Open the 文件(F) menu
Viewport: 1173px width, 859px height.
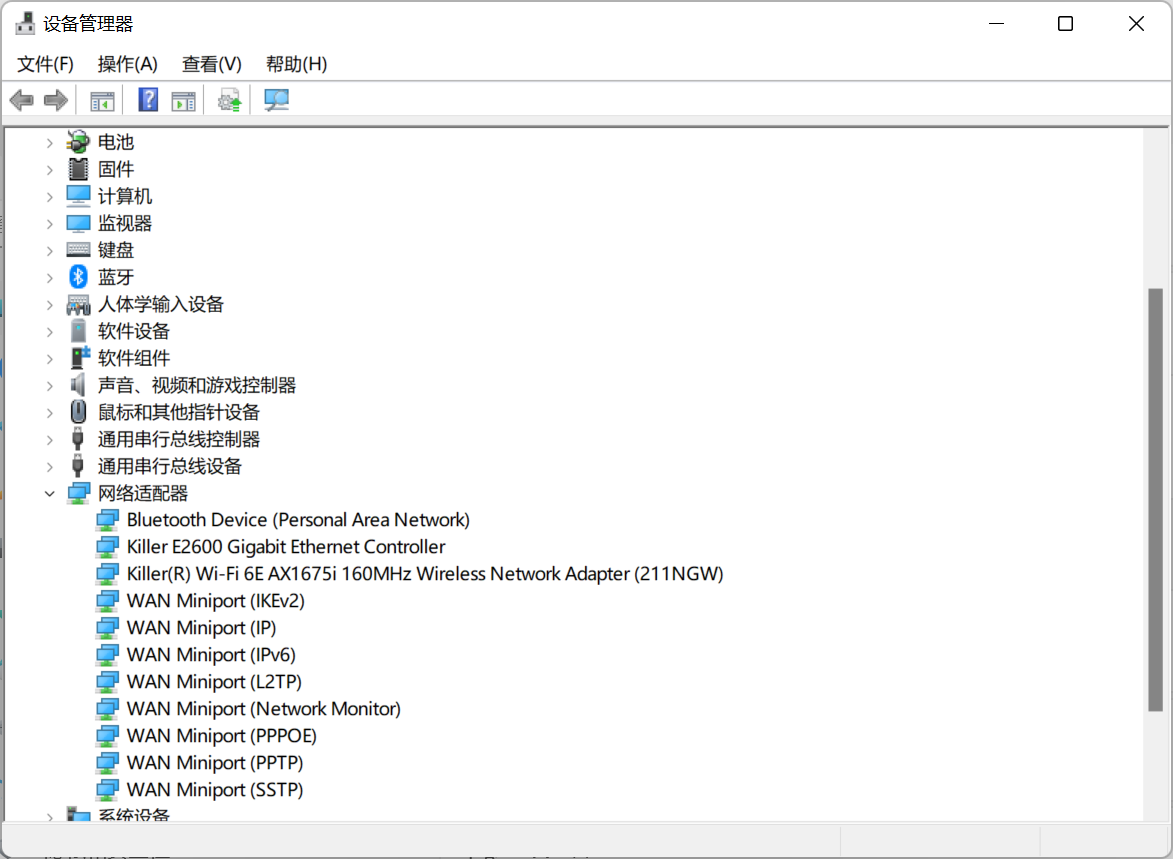[x=45, y=64]
